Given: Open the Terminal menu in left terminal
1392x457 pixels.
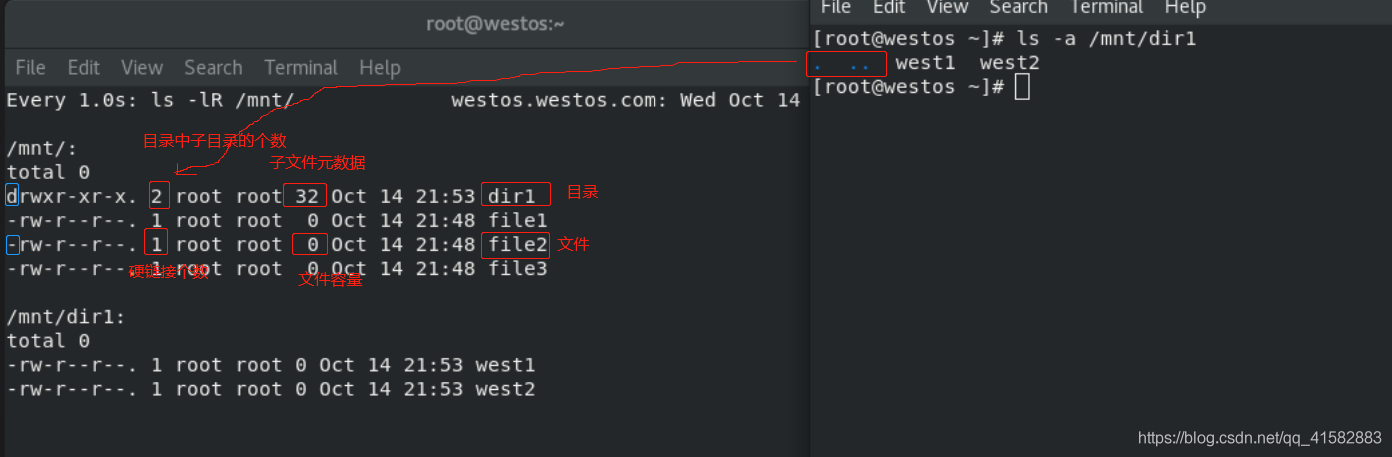Looking at the screenshot, I should tap(301, 68).
